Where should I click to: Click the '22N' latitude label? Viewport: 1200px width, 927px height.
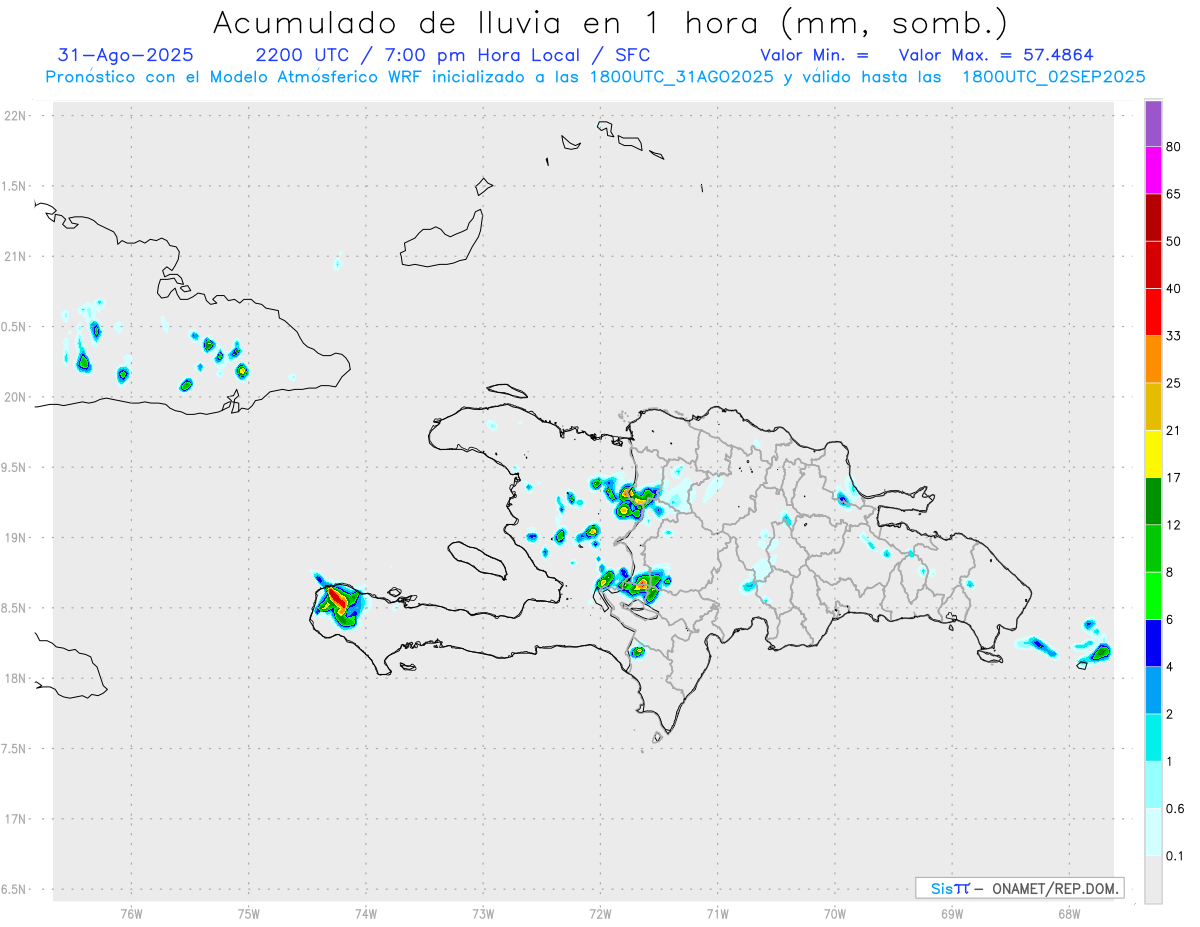(17, 116)
